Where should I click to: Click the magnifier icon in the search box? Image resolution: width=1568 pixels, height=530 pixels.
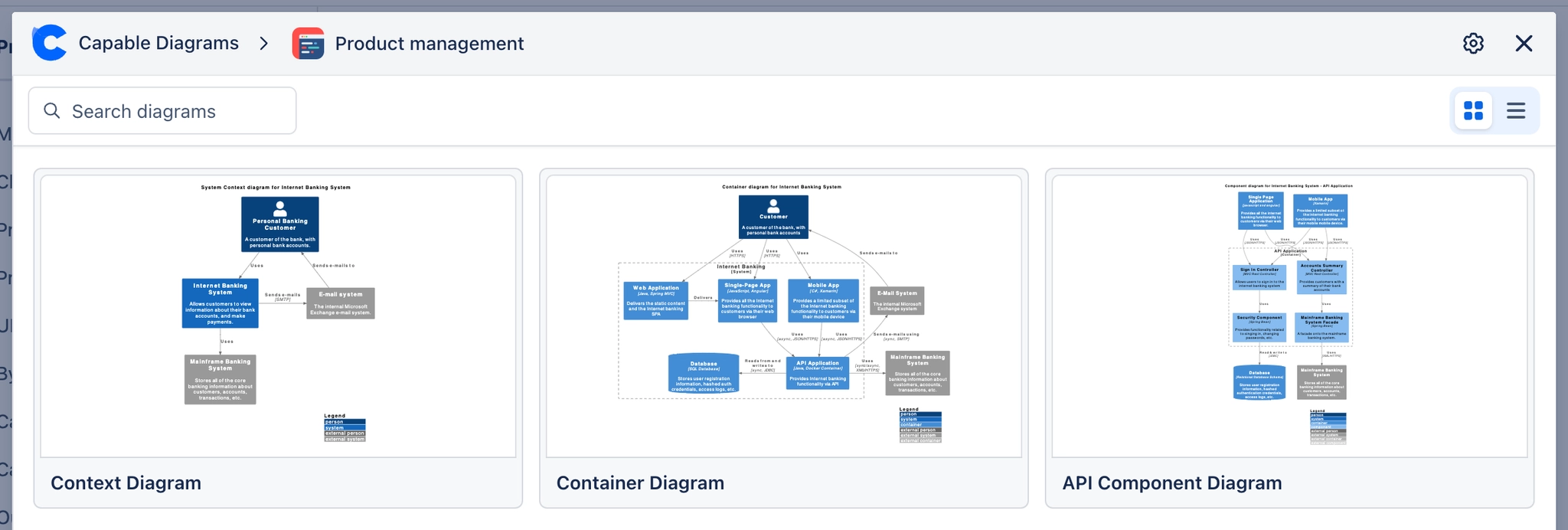(x=52, y=111)
